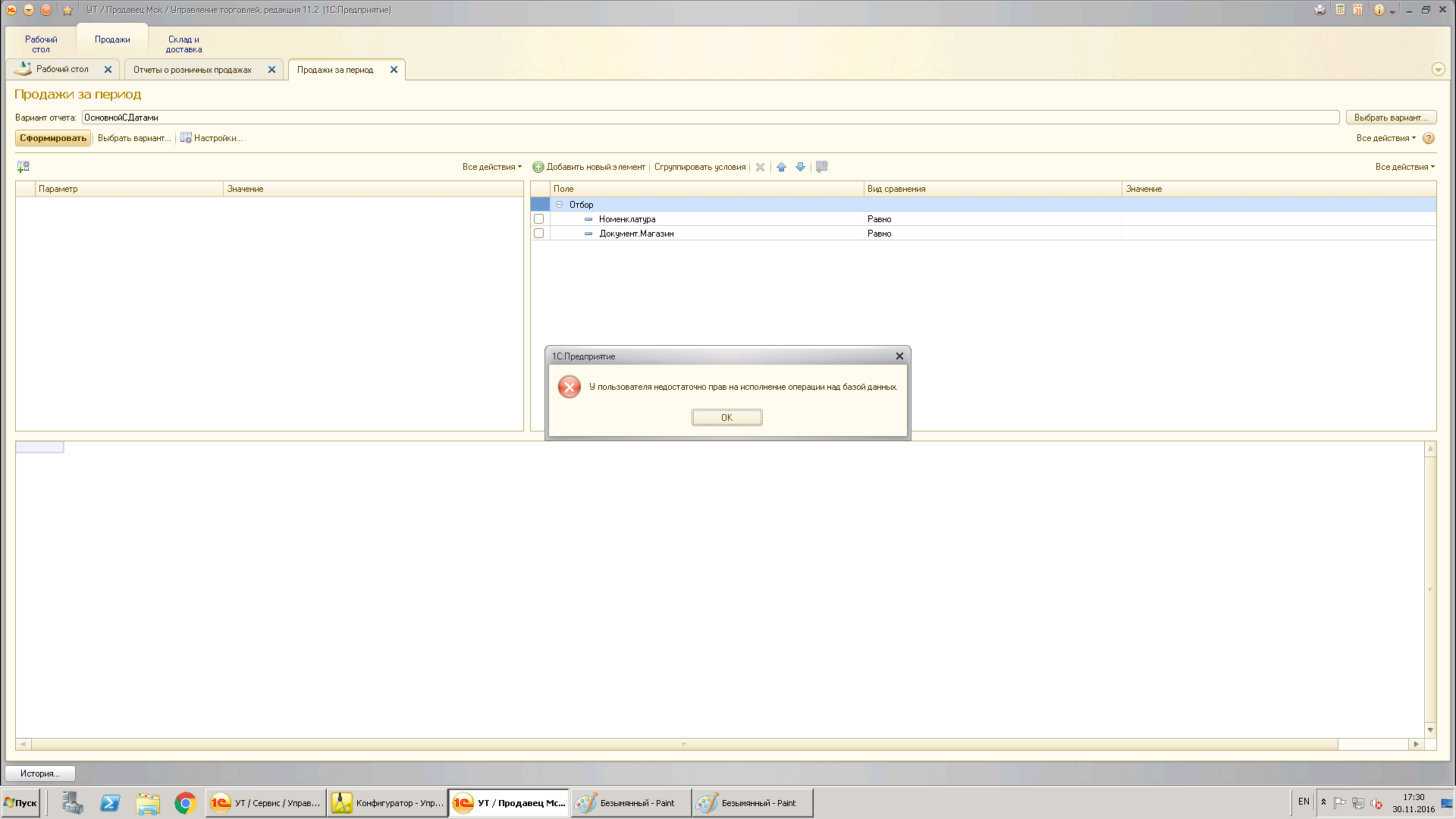The height and width of the screenshot is (819, 1456).
Task: Open the calendar icon in the title bar
Action: pyautogui.click(x=1357, y=10)
